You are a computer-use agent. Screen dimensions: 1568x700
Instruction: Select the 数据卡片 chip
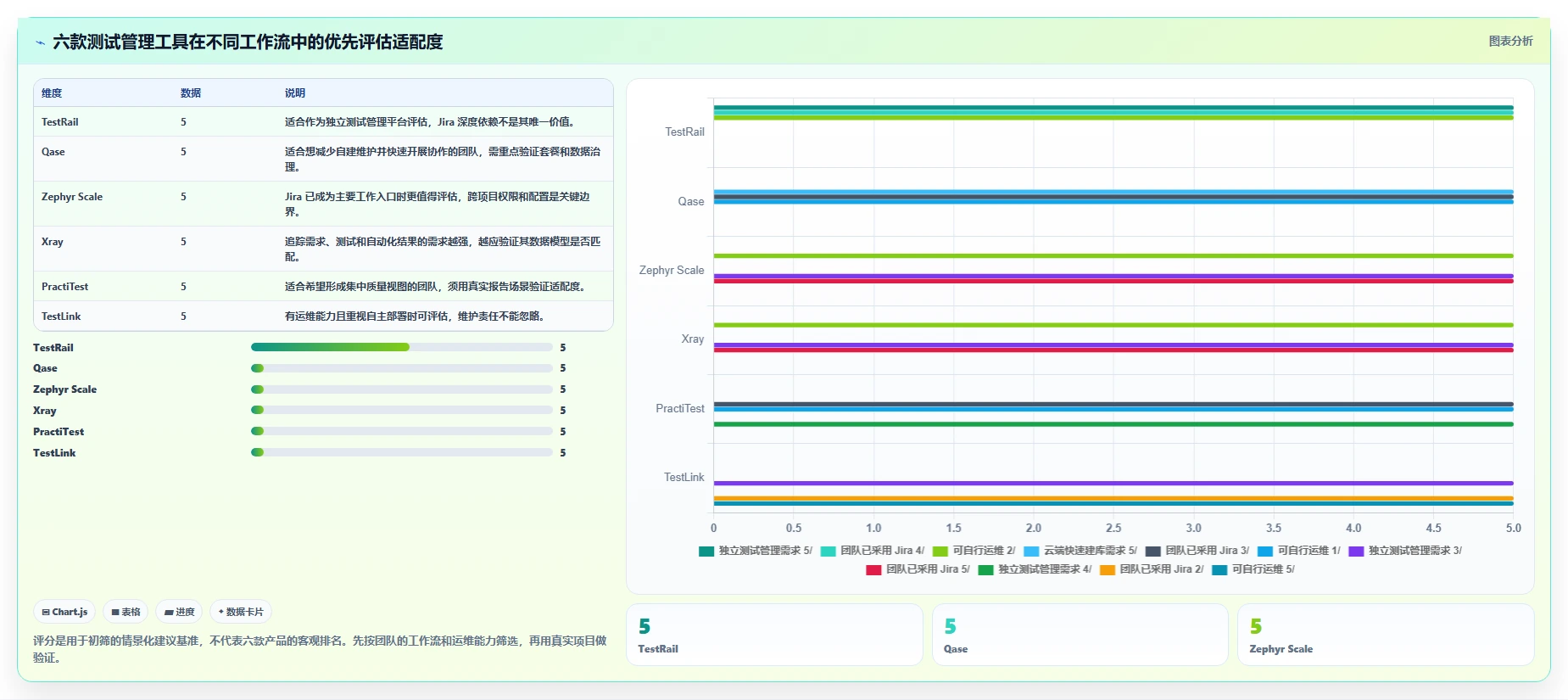[241, 612]
